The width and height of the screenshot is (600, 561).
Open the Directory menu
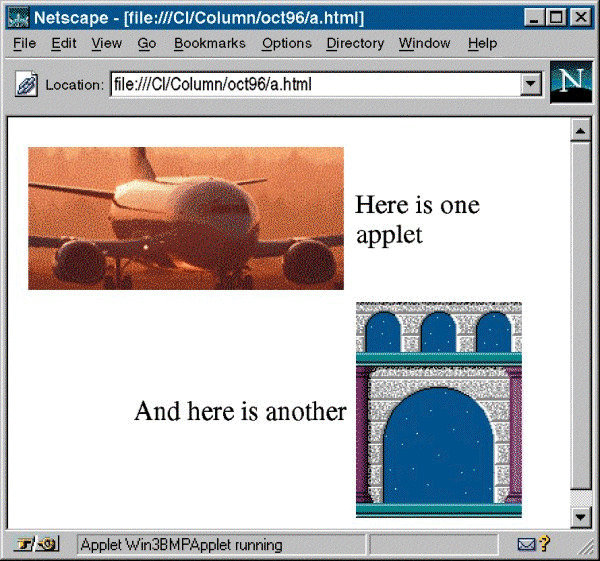[355, 44]
